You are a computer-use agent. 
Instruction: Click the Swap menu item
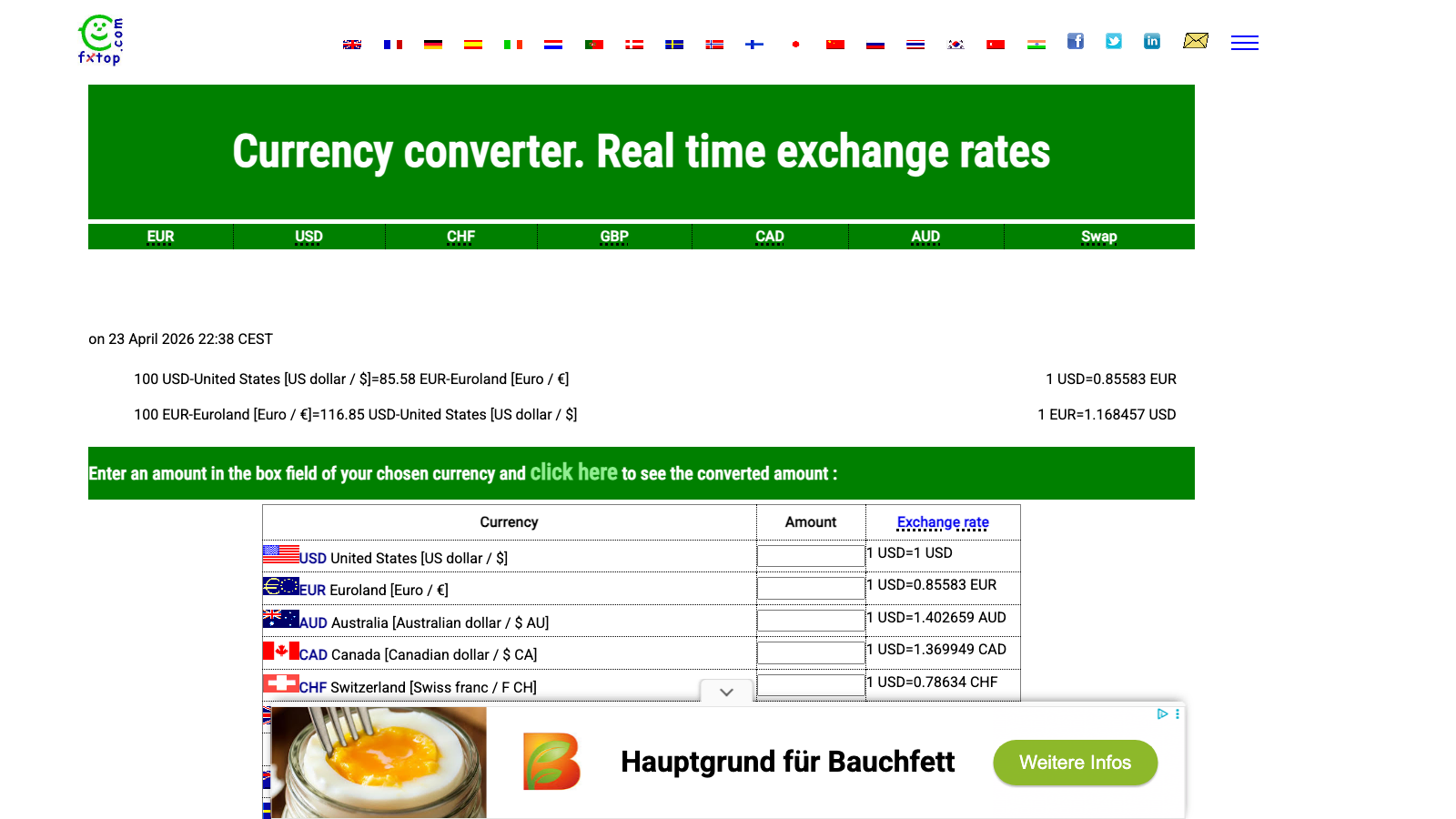(1099, 236)
